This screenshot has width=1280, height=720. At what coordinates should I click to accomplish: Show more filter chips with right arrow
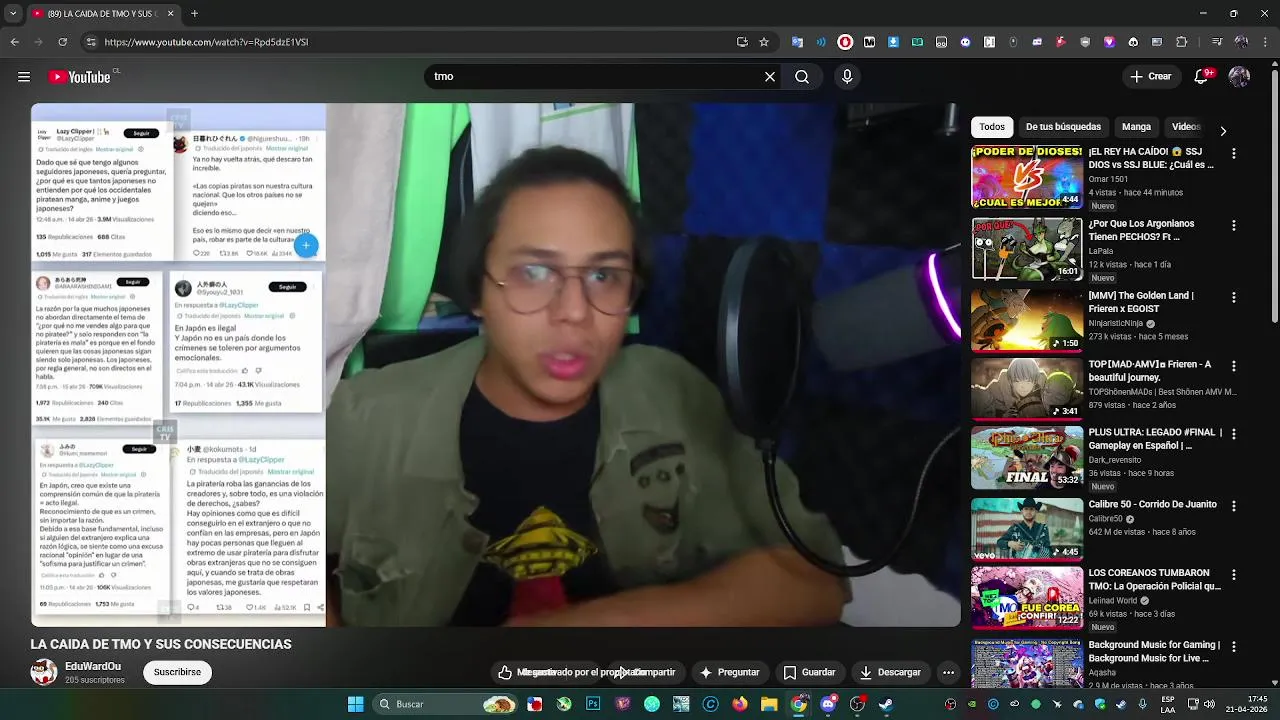pyautogui.click(x=1223, y=131)
